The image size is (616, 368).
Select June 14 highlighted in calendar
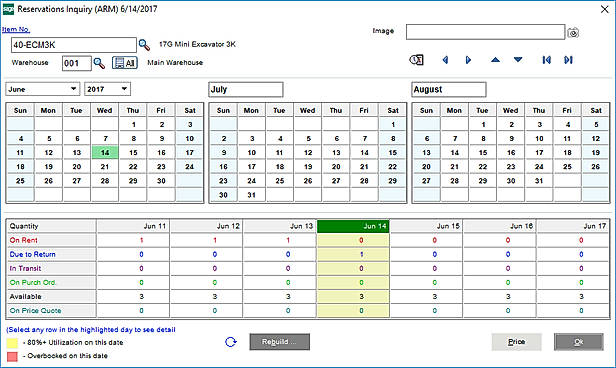click(105, 152)
